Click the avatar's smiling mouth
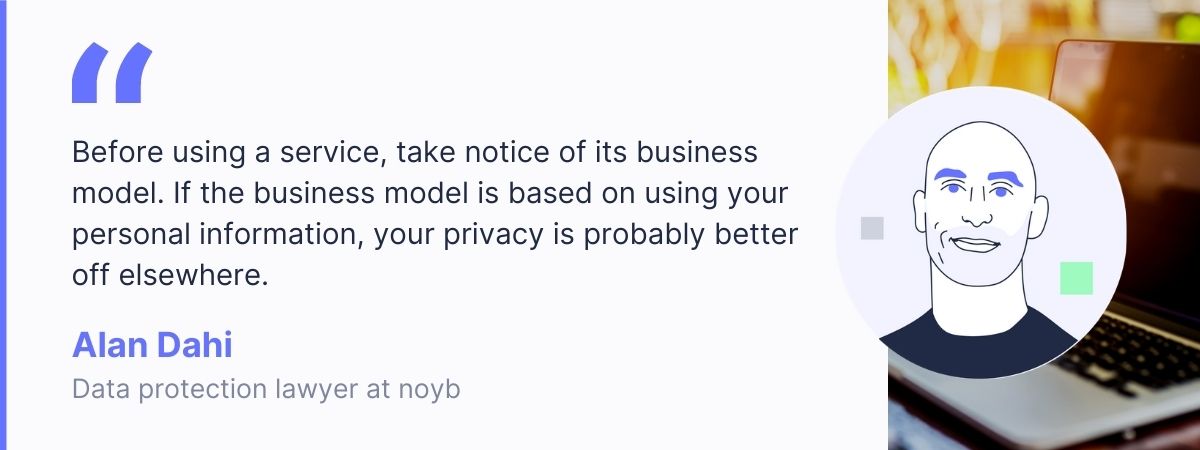Viewport: 1200px width, 450px height. (x=974, y=240)
